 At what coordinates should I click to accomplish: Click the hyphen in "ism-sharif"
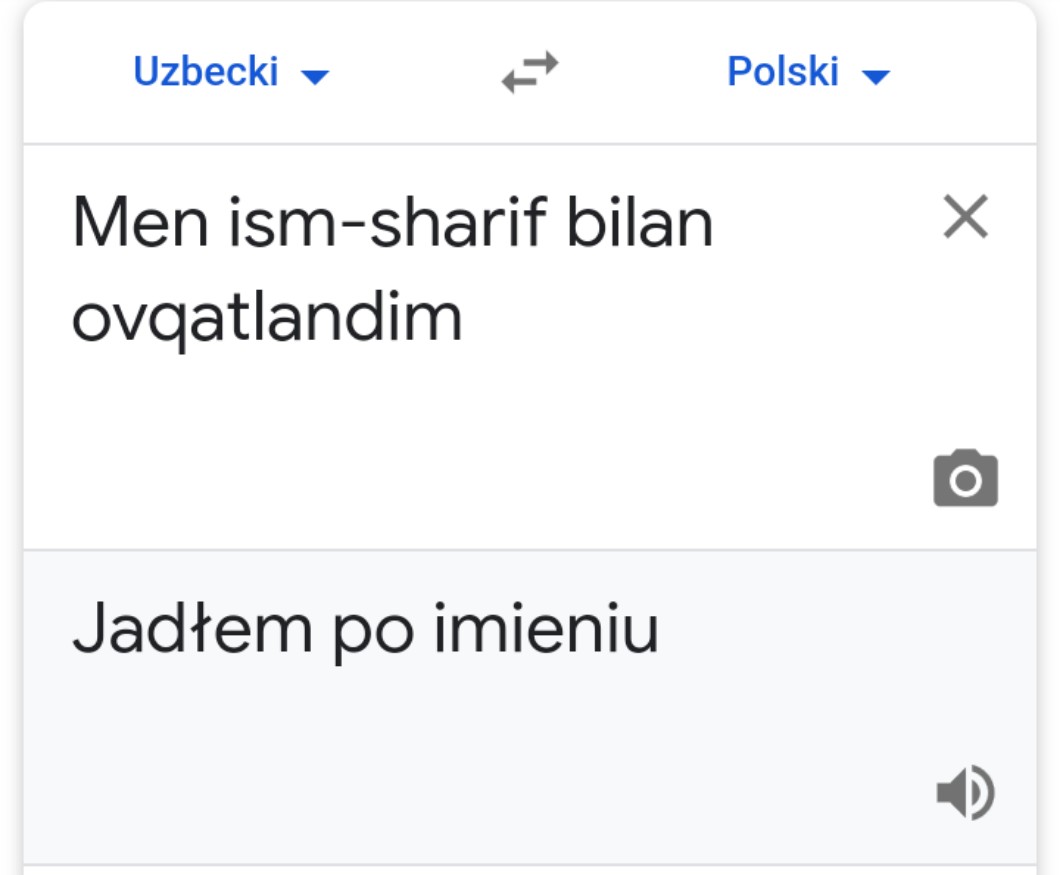[351, 230]
